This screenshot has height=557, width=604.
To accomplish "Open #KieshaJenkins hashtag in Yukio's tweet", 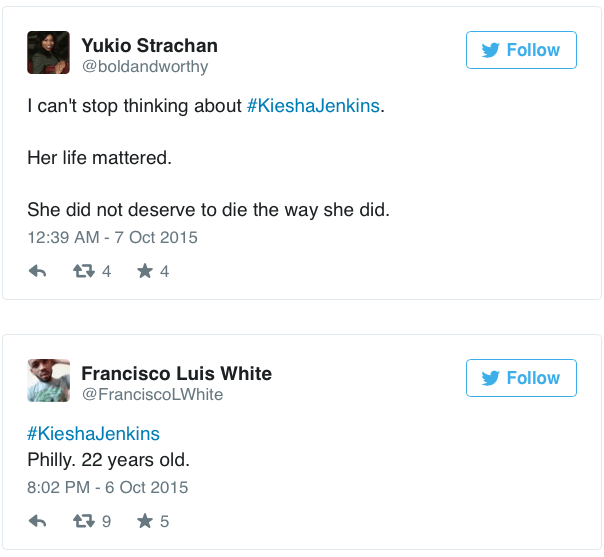I will 313,106.
